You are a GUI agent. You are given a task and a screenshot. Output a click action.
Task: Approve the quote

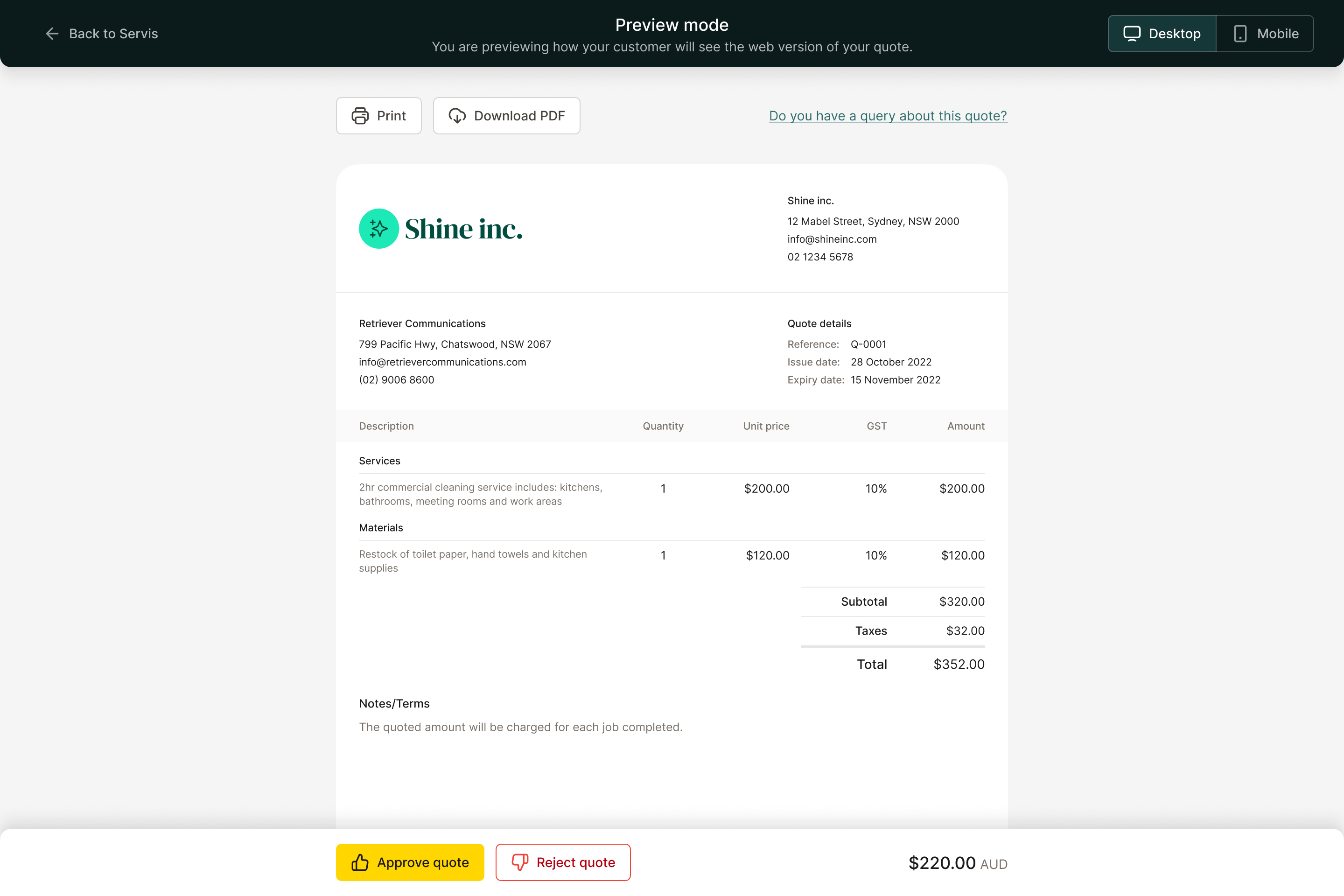tap(410, 862)
